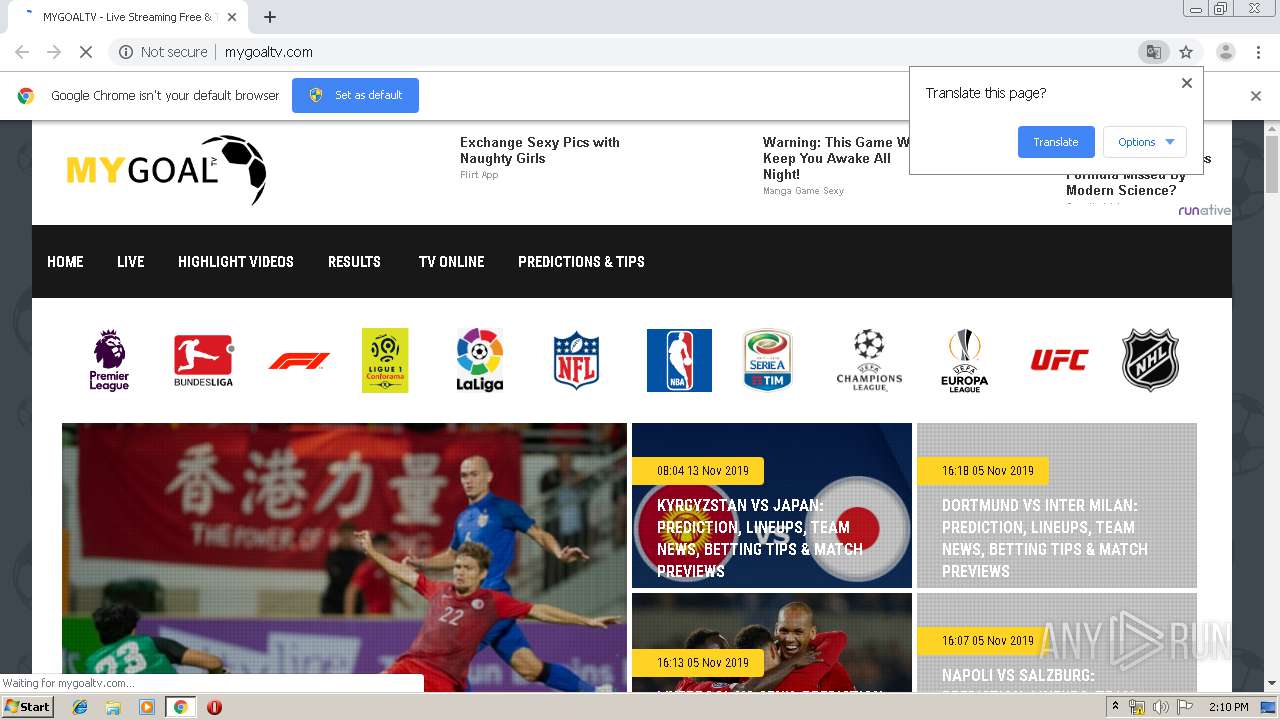
Task: Expand the Options dropdown in translate popup
Action: click(x=1145, y=142)
